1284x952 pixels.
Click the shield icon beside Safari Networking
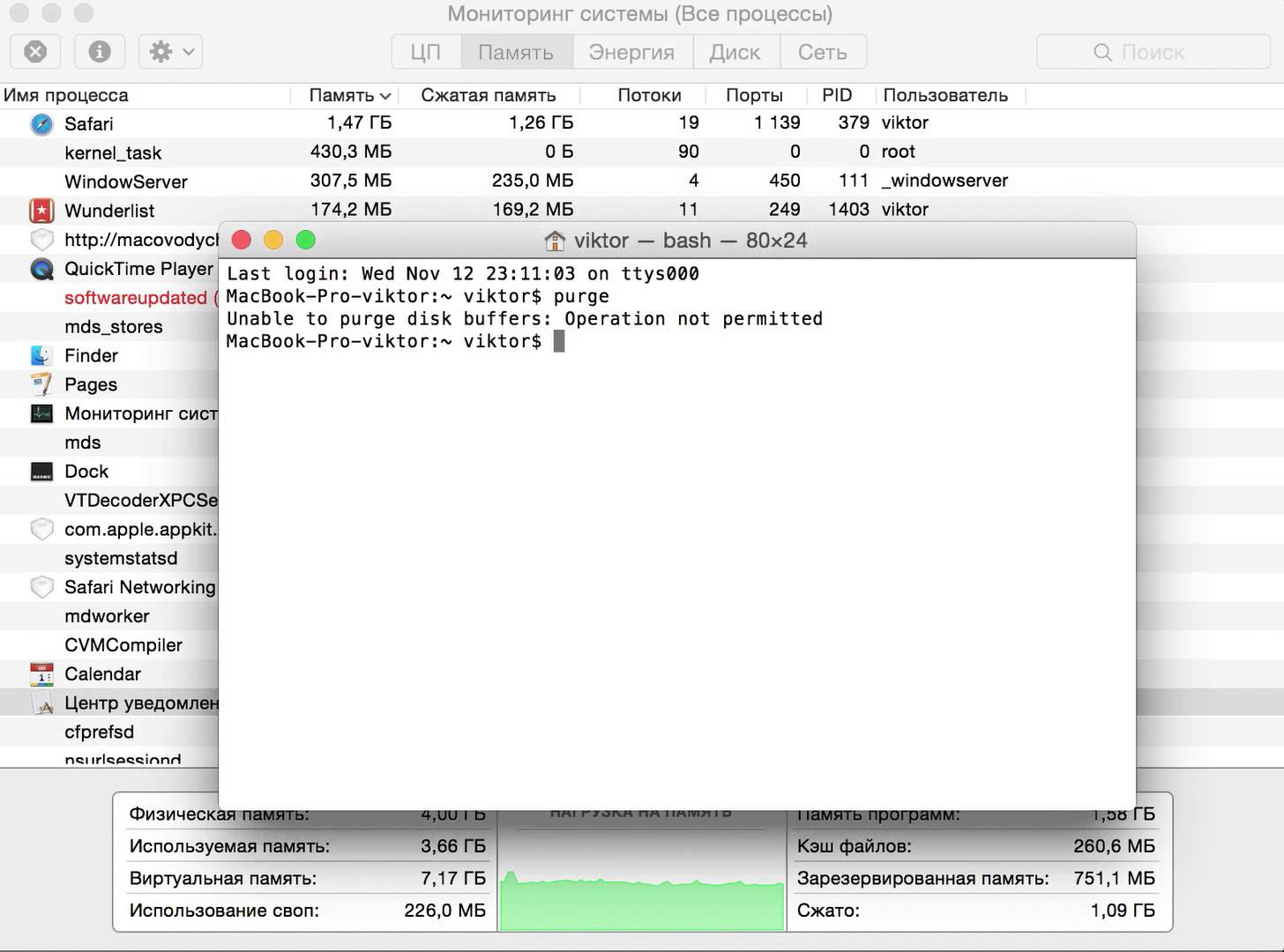click(41, 587)
